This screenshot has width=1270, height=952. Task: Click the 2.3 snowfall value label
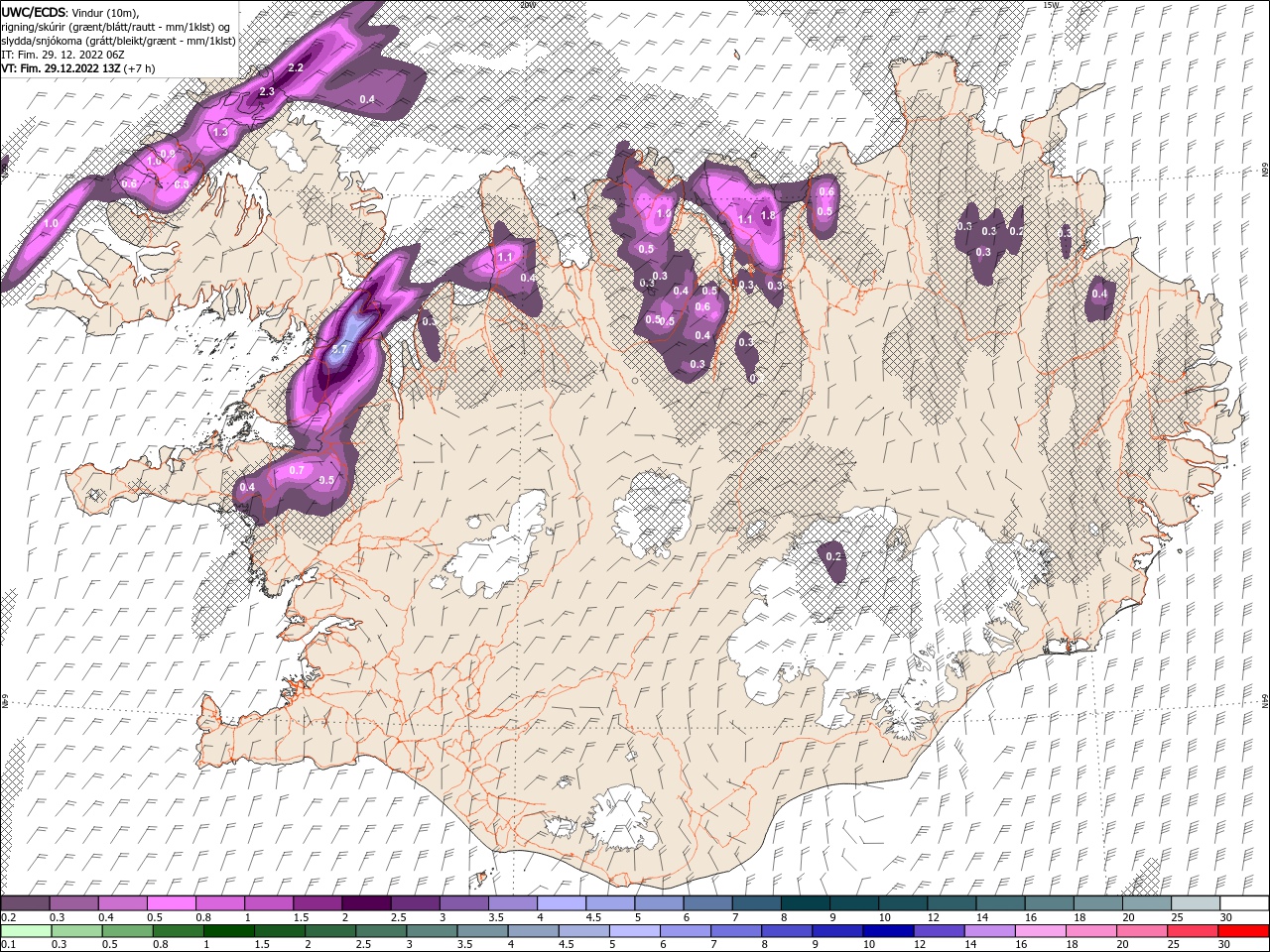point(266,92)
